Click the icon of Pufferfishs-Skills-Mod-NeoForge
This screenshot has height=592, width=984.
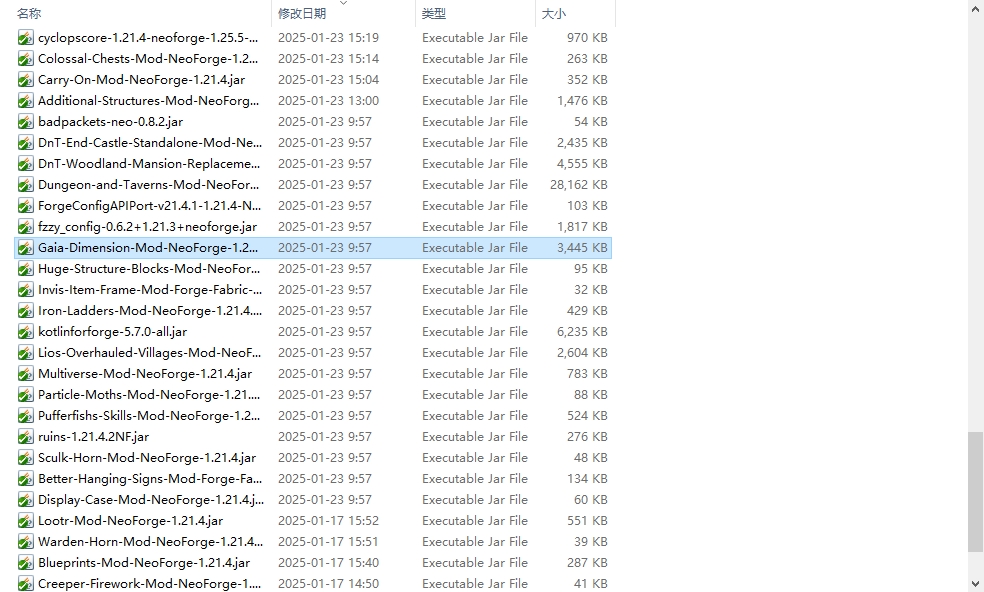25,416
